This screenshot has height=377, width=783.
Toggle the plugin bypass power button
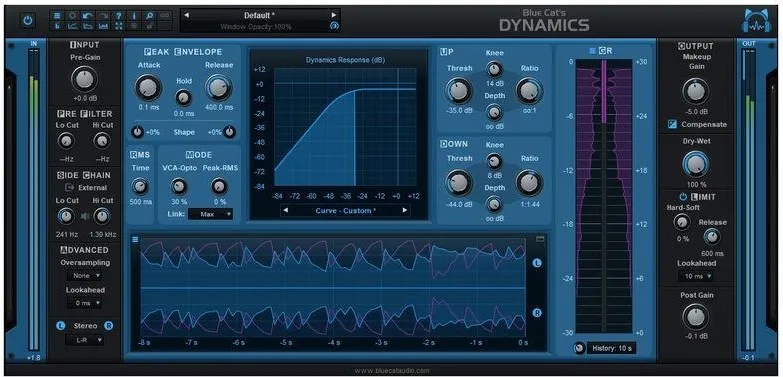pyautogui.click(x=28, y=21)
